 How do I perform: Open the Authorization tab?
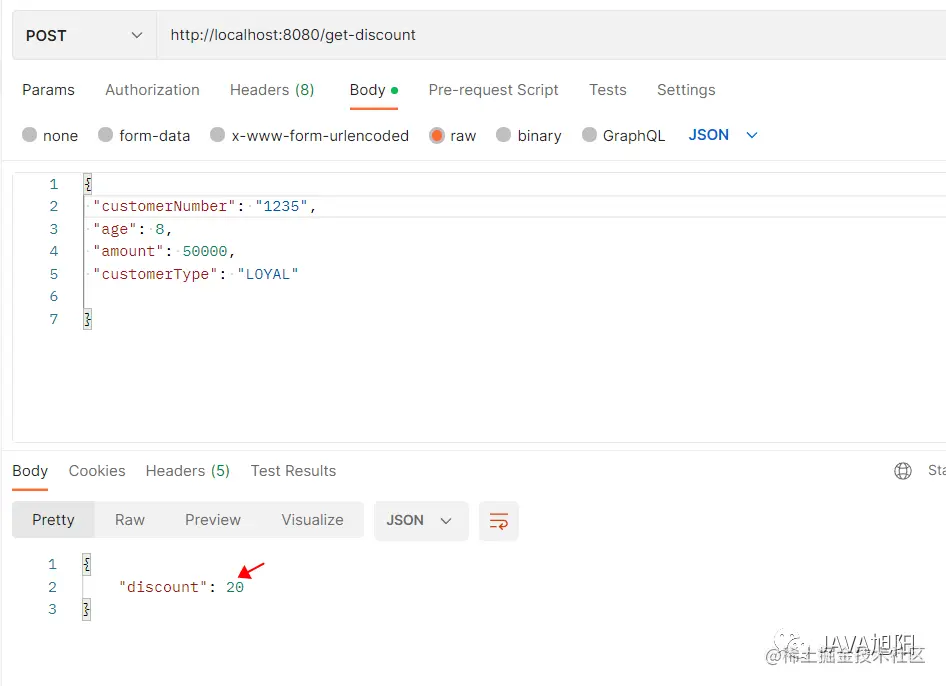152,90
